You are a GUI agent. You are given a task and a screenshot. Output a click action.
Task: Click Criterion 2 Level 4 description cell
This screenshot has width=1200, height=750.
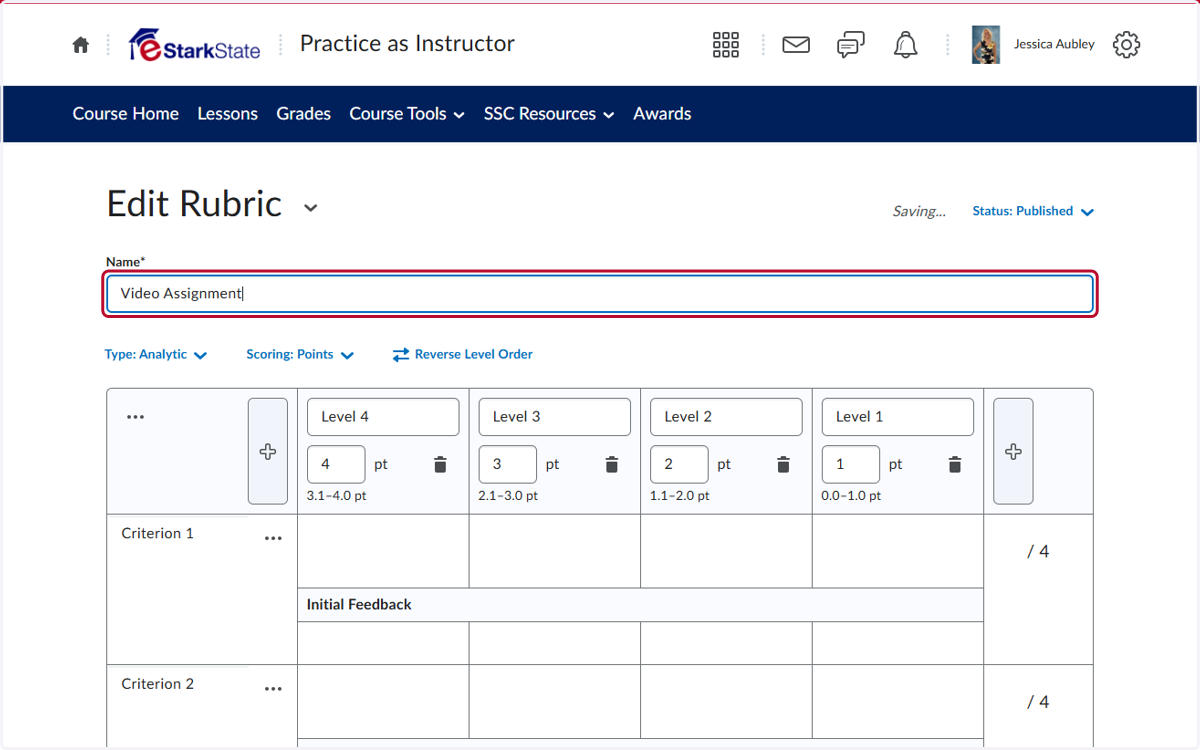(x=383, y=702)
